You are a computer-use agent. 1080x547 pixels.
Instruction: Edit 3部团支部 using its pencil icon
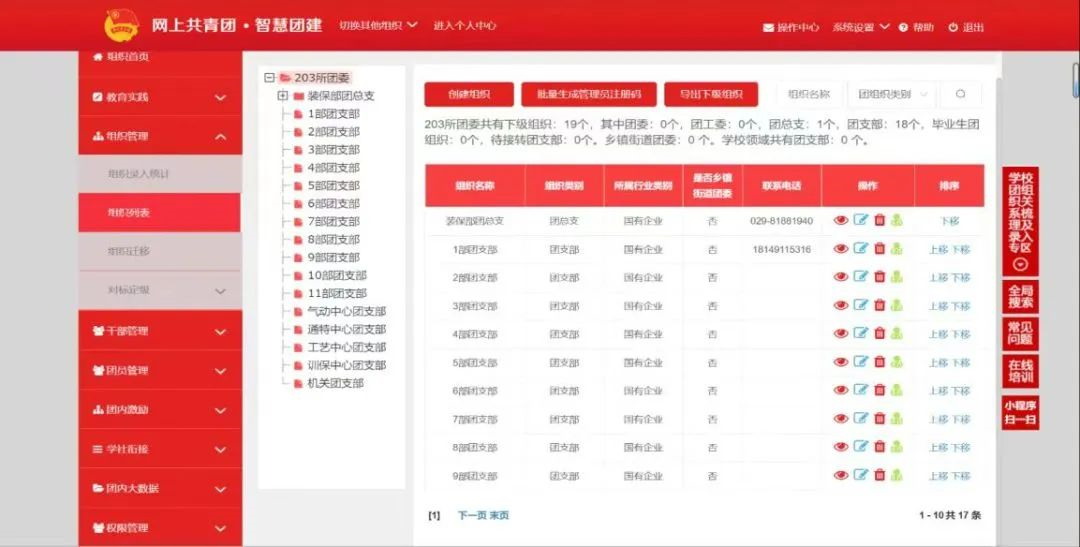(860, 305)
